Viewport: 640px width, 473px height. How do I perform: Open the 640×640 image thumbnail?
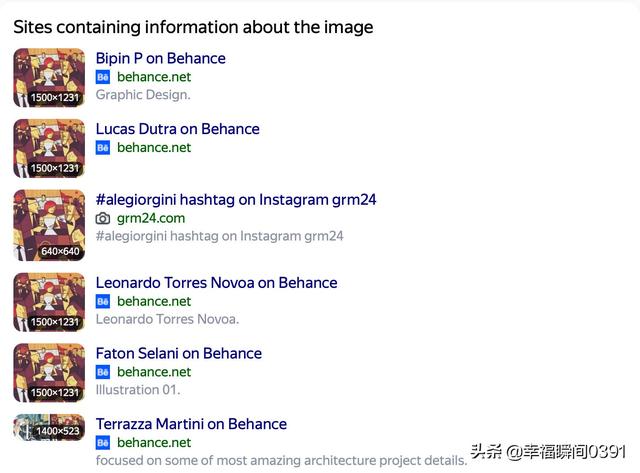[49, 225]
